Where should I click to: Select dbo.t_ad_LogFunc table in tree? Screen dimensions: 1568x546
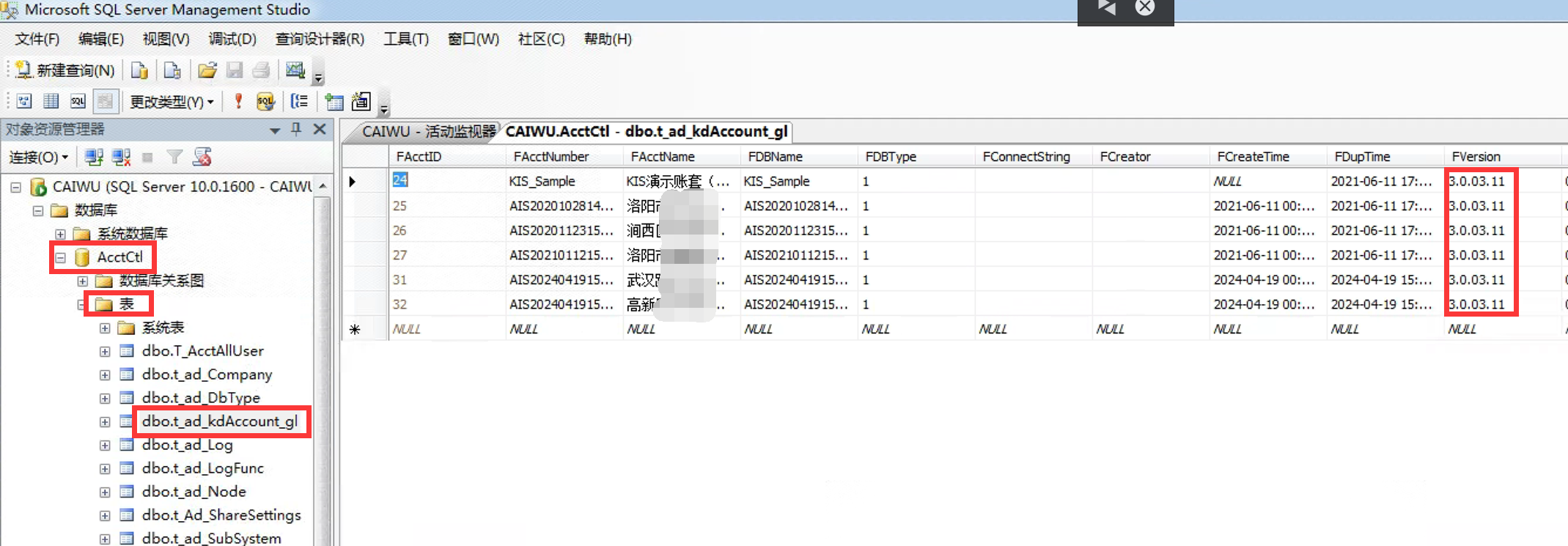(x=202, y=468)
